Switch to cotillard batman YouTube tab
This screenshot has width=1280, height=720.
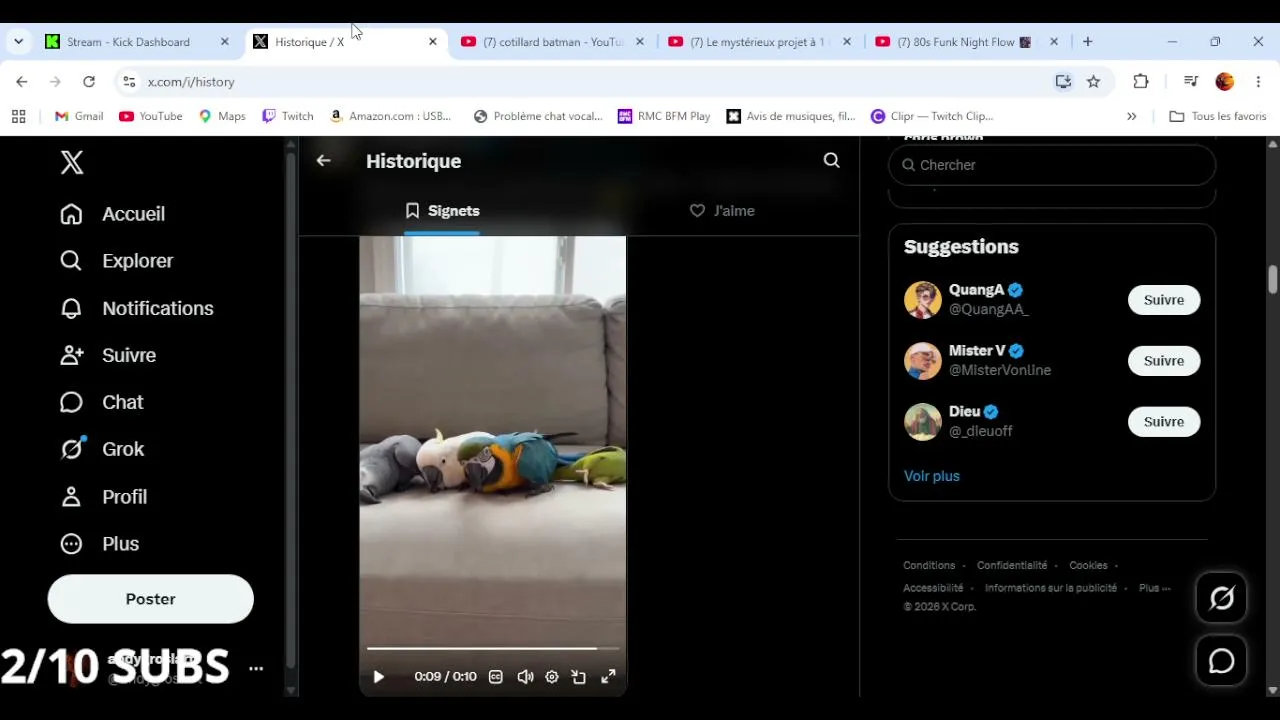tap(552, 42)
